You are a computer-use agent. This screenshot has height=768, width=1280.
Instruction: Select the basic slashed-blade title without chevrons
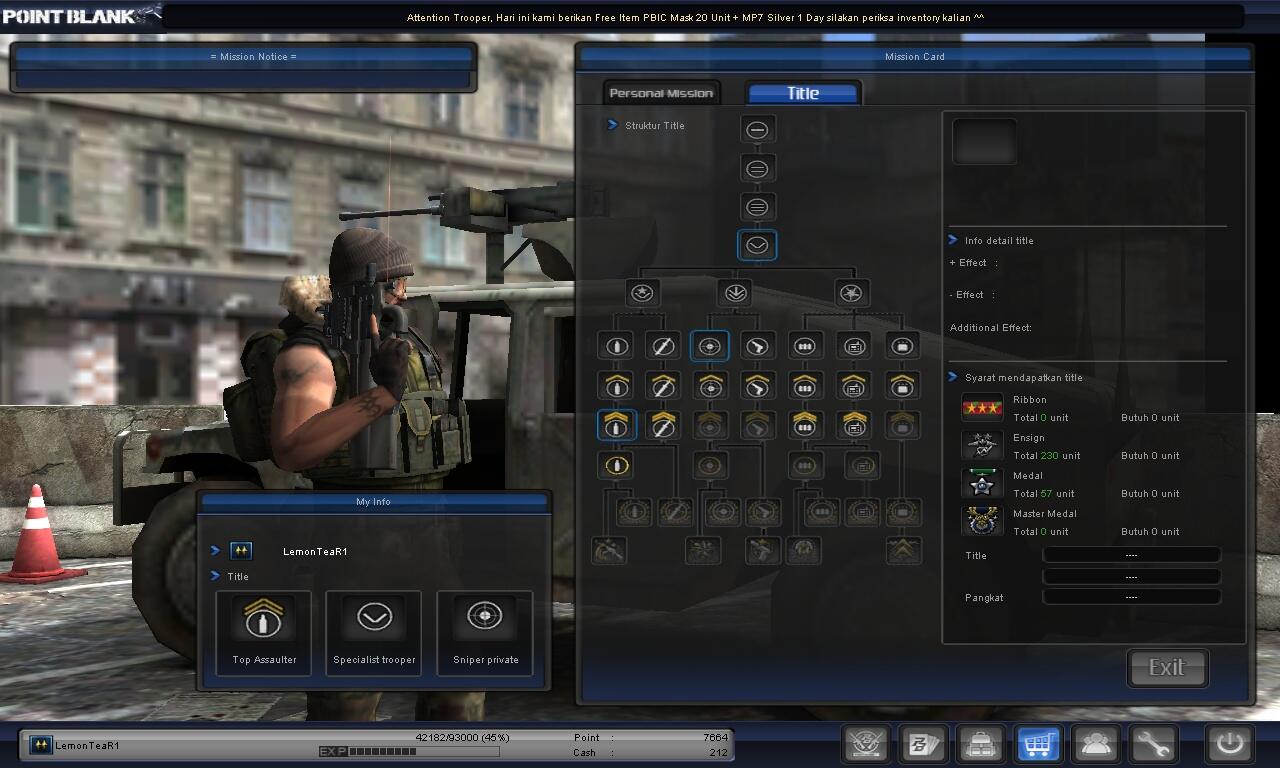click(x=663, y=346)
